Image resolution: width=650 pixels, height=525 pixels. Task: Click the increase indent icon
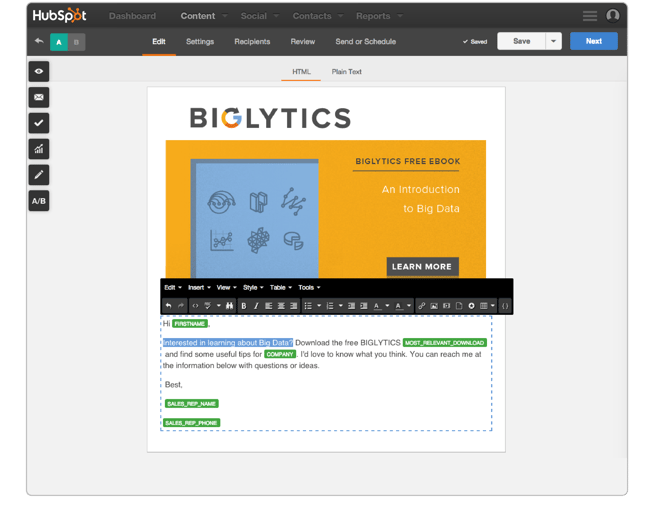pos(364,306)
